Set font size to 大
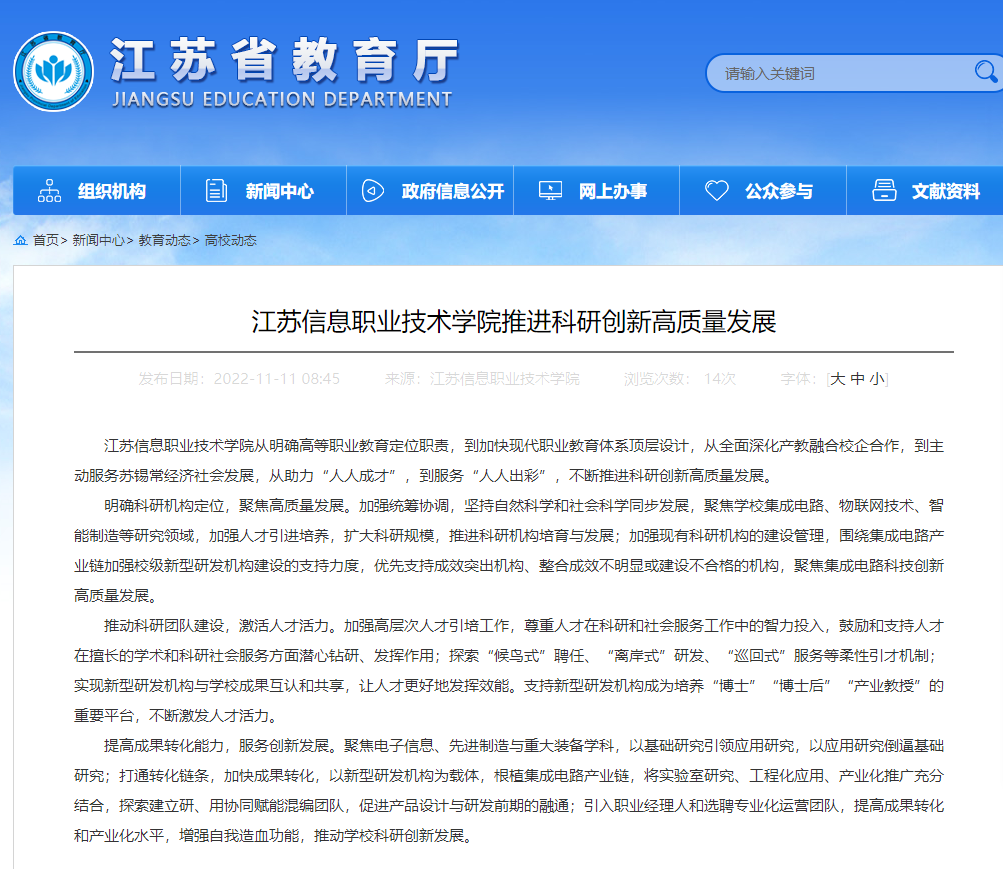 coord(837,379)
